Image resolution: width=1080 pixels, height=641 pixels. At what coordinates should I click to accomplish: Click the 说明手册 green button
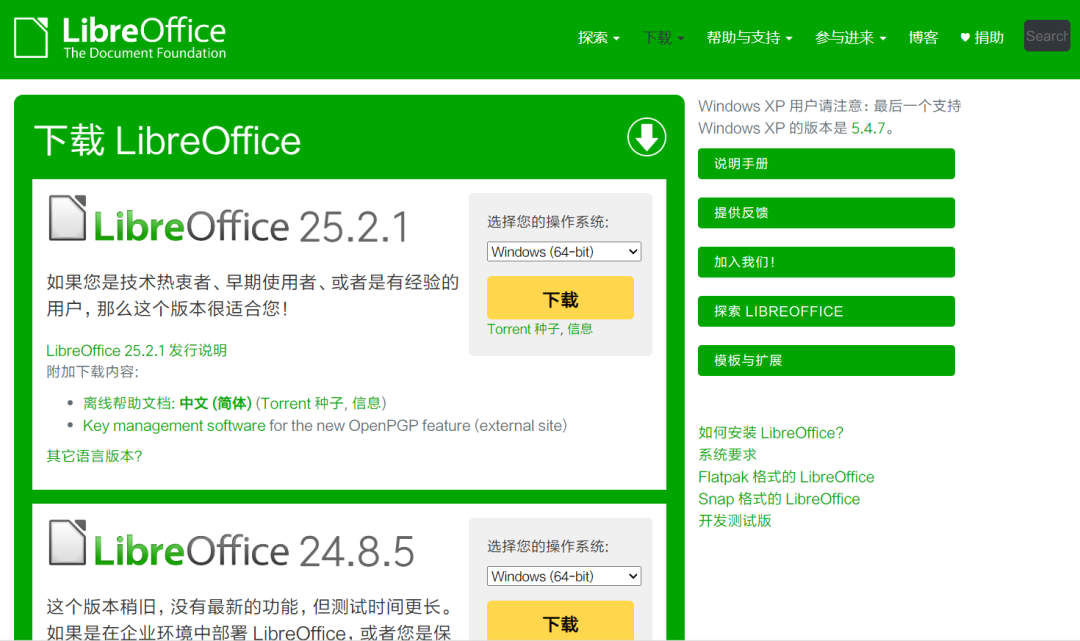tap(826, 164)
